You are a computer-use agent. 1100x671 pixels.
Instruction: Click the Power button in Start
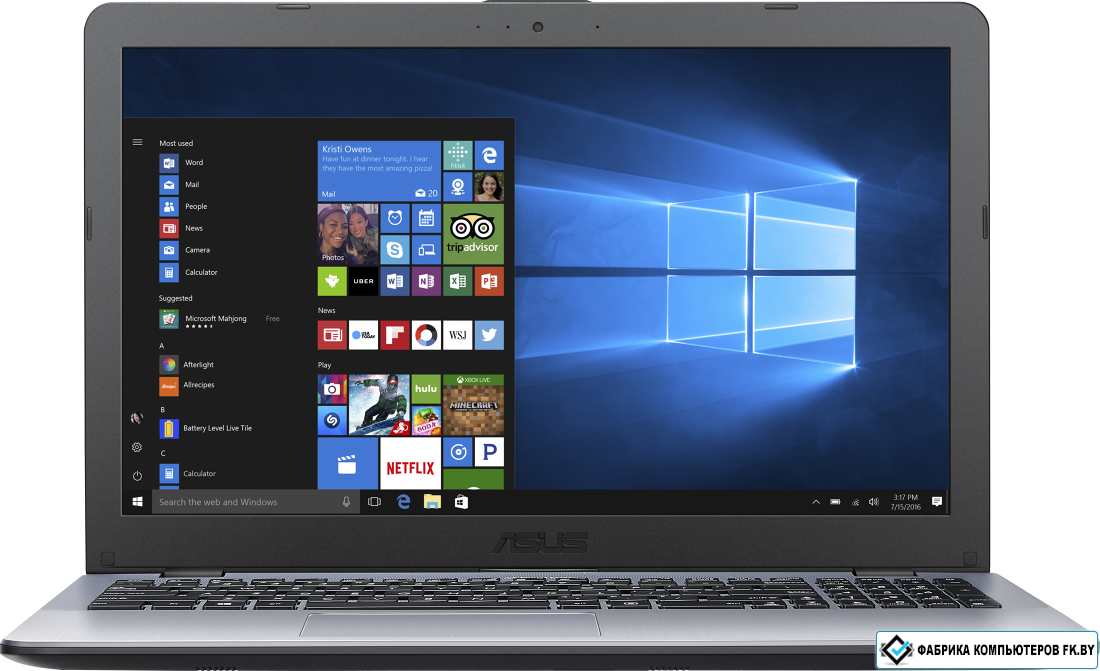click(137, 476)
